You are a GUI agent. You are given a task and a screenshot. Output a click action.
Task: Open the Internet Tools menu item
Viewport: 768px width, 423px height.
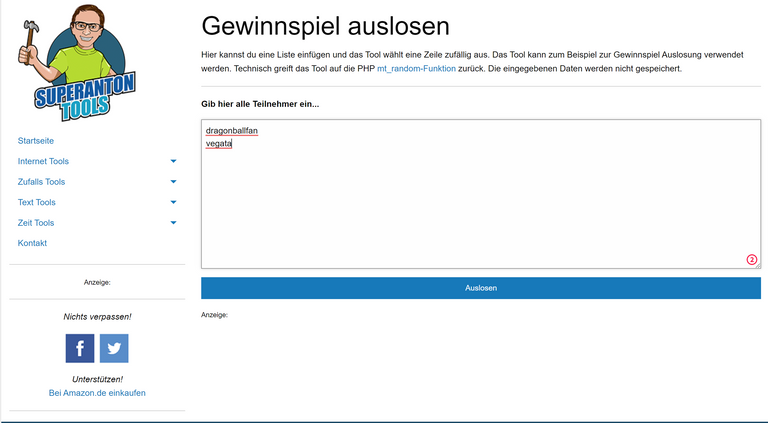click(x=43, y=161)
